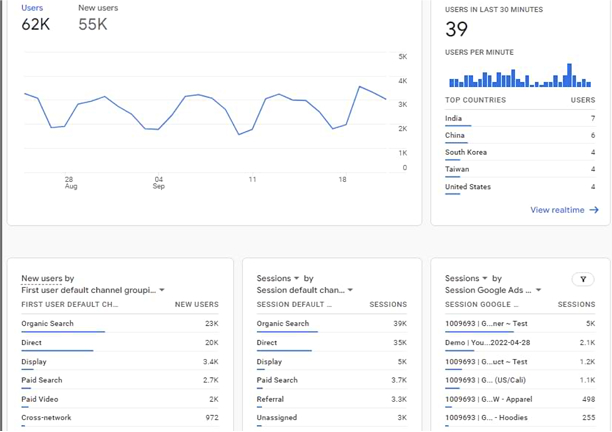Expand the Session Google Ads dimension dropdown

(x=538, y=290)
